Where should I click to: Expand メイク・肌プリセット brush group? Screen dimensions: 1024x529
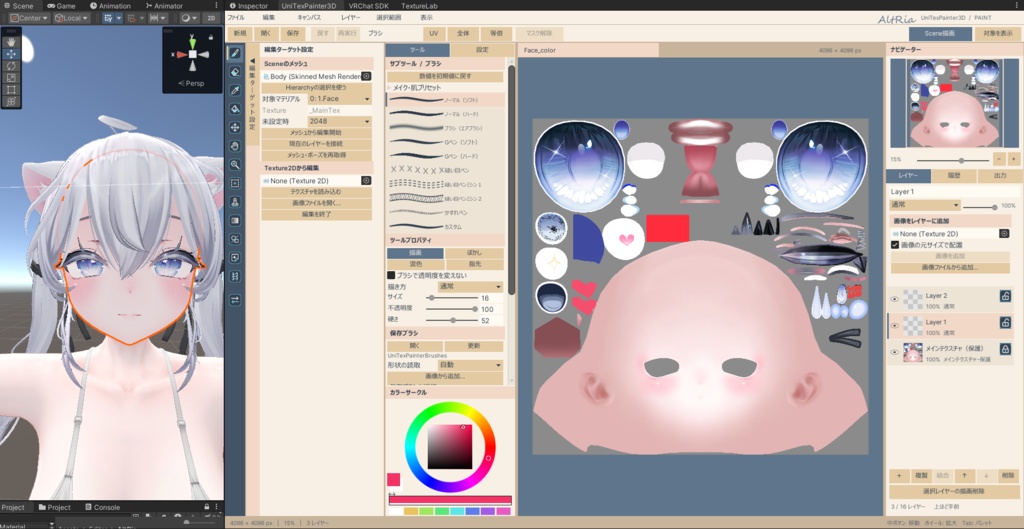point(389,88)
